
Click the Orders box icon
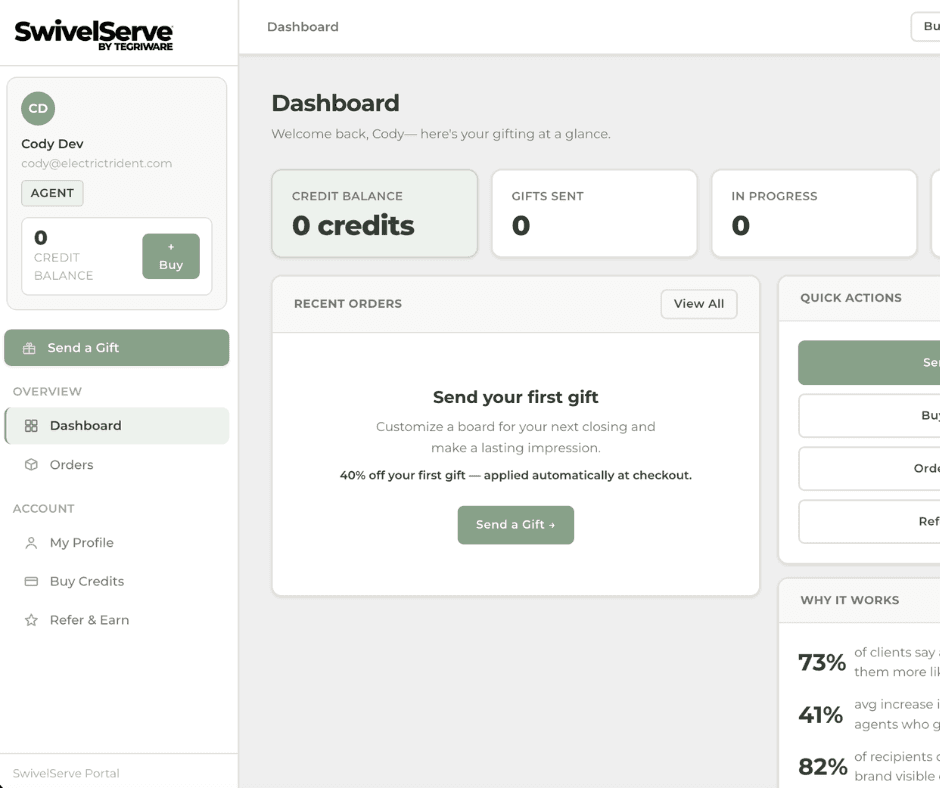click(x=31, y=465)
